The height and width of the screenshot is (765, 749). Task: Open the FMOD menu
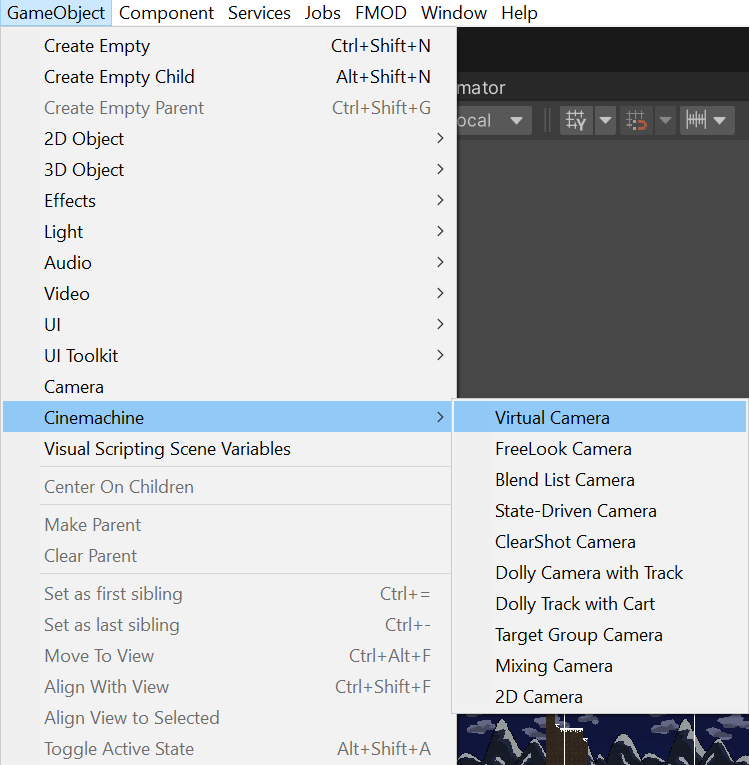click(x=381, y=13)
